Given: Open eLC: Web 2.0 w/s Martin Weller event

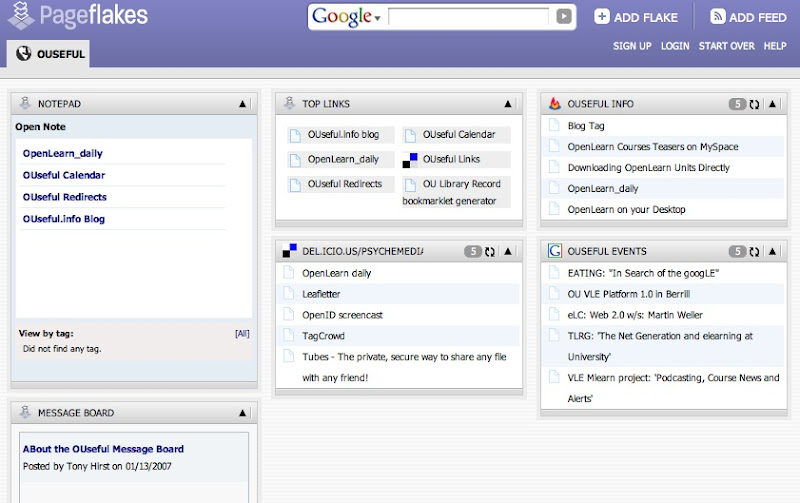Looking at the screenshot, I should click(x=635, y=315).
